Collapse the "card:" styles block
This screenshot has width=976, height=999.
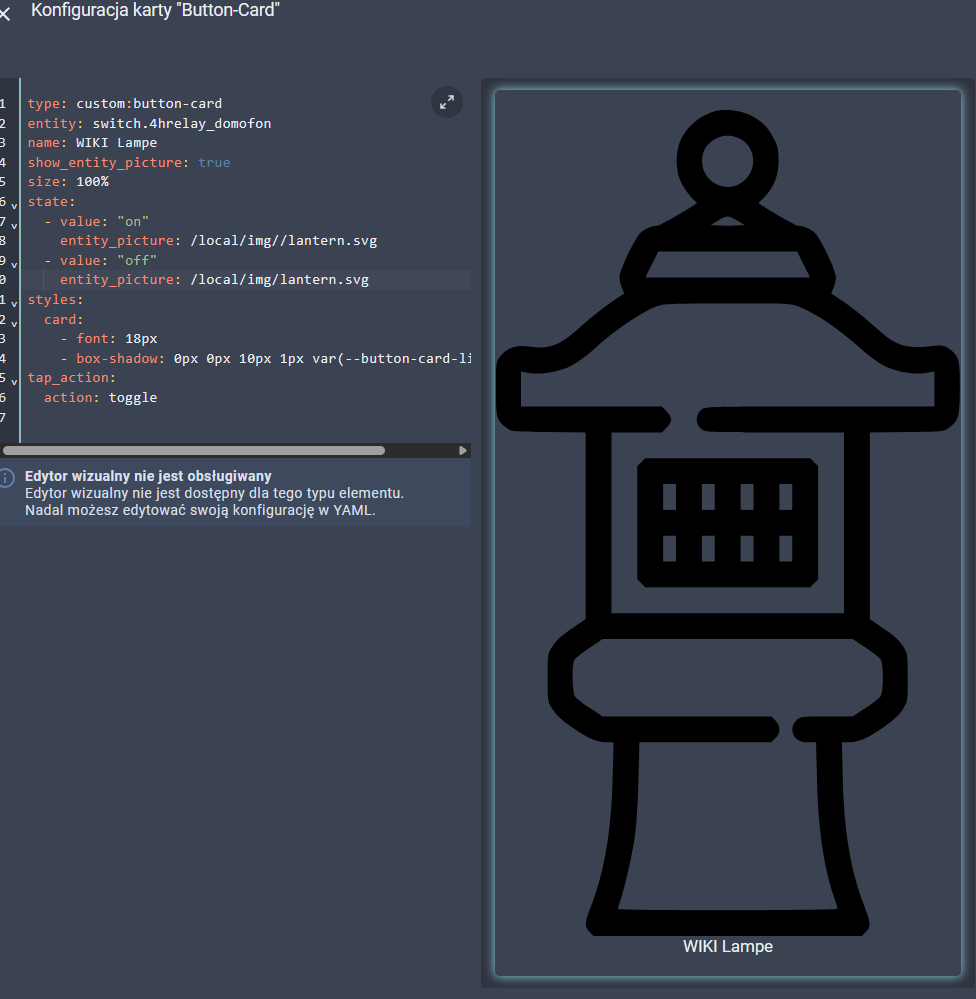coord(14,322)
